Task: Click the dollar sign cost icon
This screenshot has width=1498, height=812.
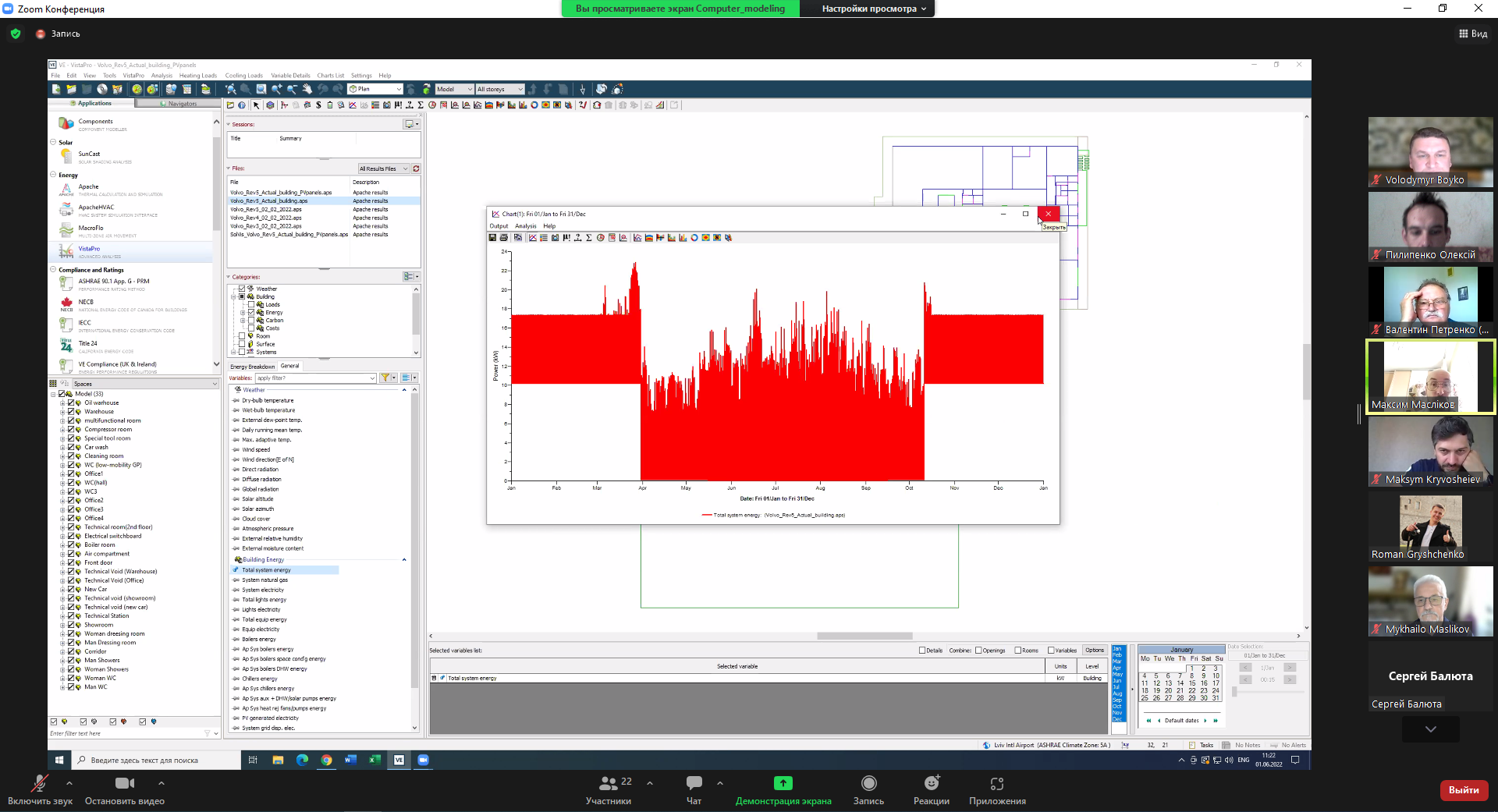Action: pyautogui.click(x=318, y=105)
